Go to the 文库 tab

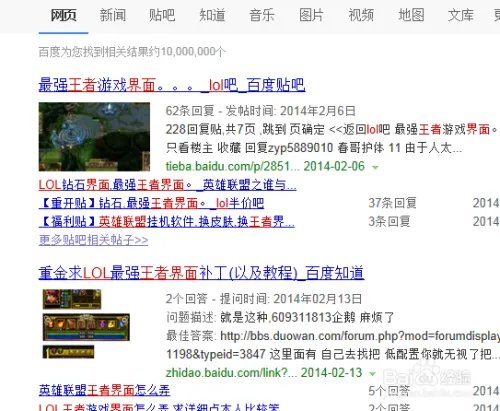[x=461, y=15]
